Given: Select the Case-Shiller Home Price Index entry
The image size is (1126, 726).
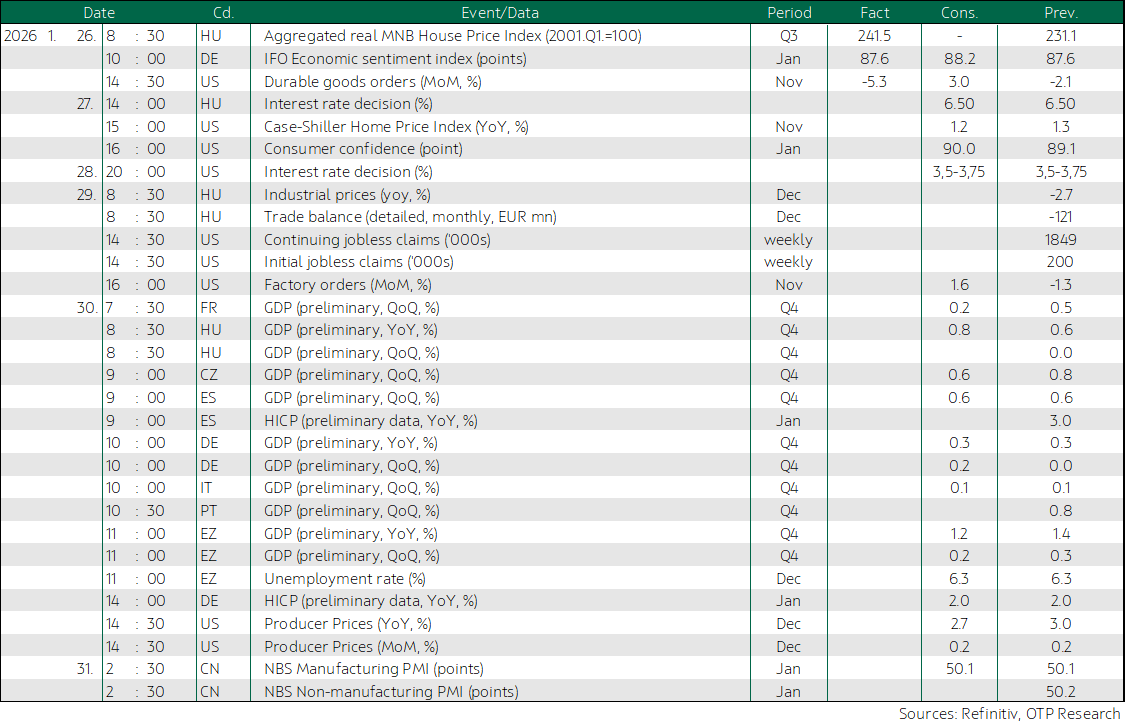Looking at the screenshot, I should tap(396, 126).
